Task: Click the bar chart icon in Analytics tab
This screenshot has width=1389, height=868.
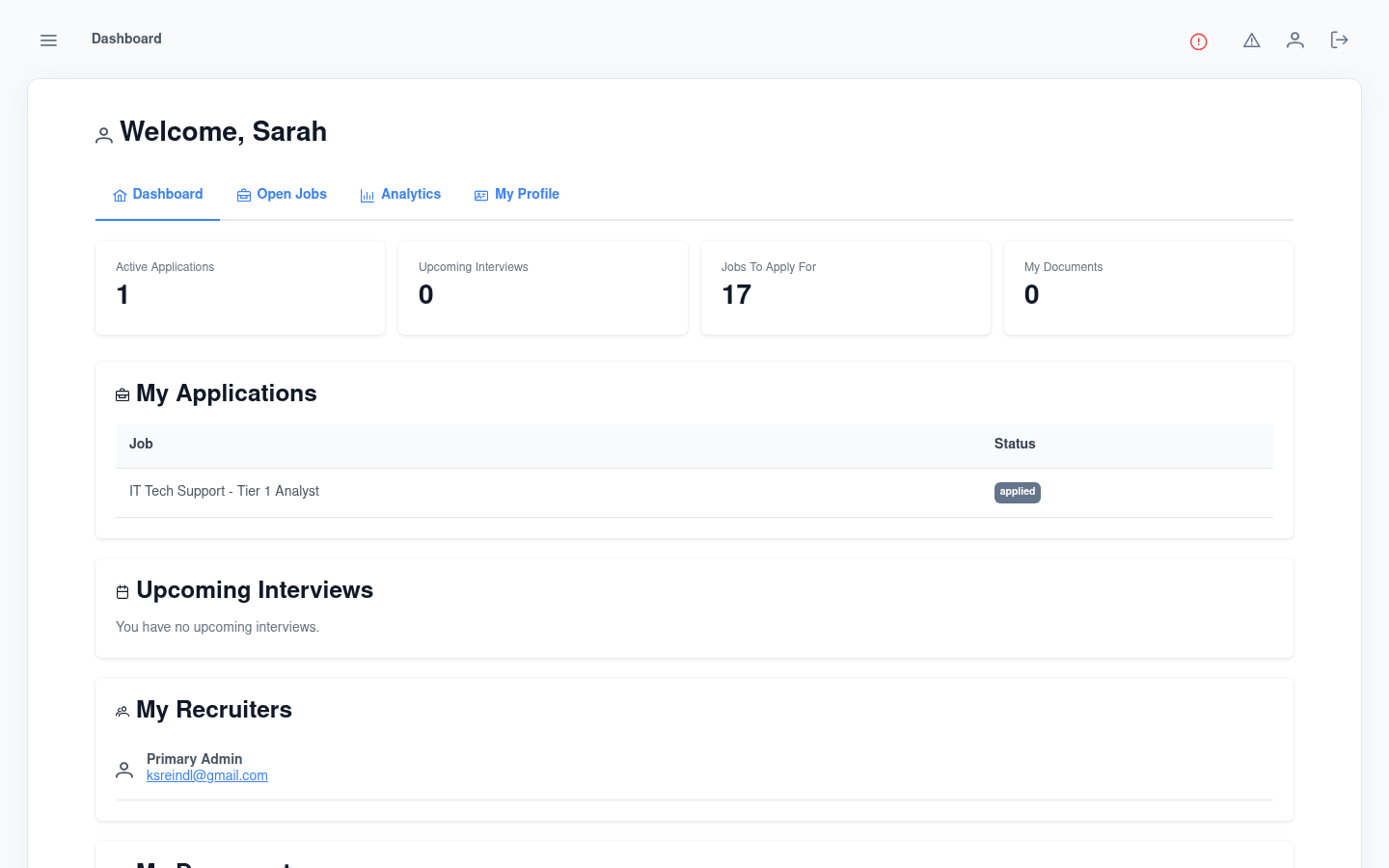Action: point(368,196)
